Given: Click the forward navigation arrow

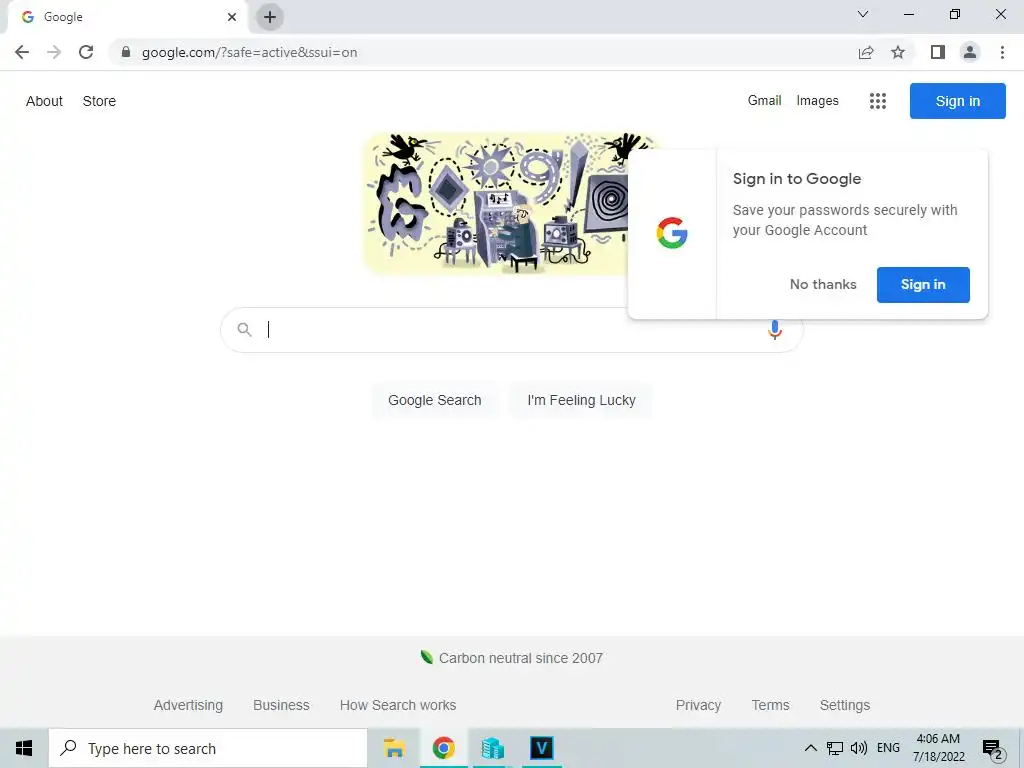Looking at the screenshot, I should [x=54, y=52].
